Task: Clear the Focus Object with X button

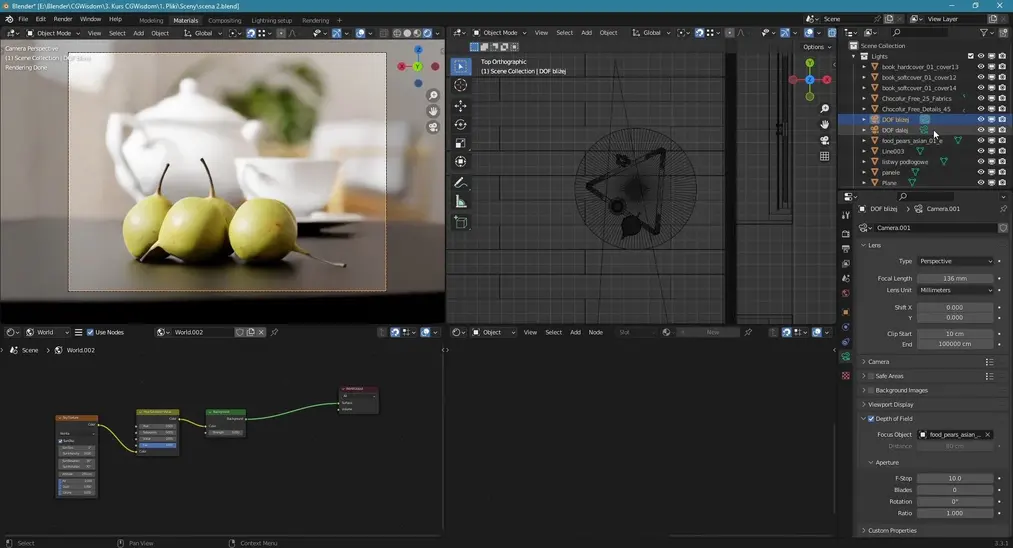Action: (988, 435)
